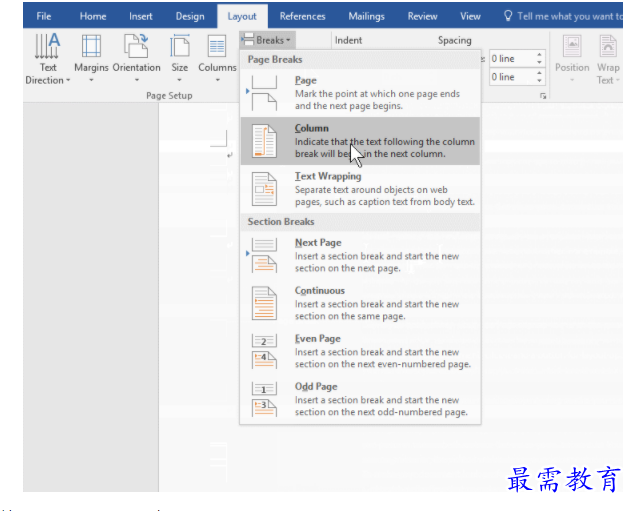The width and height of the screenshot is (629, 511).
Task: Click the Next Page section icon
Action: pyautogui.click(x=264, y=256)
